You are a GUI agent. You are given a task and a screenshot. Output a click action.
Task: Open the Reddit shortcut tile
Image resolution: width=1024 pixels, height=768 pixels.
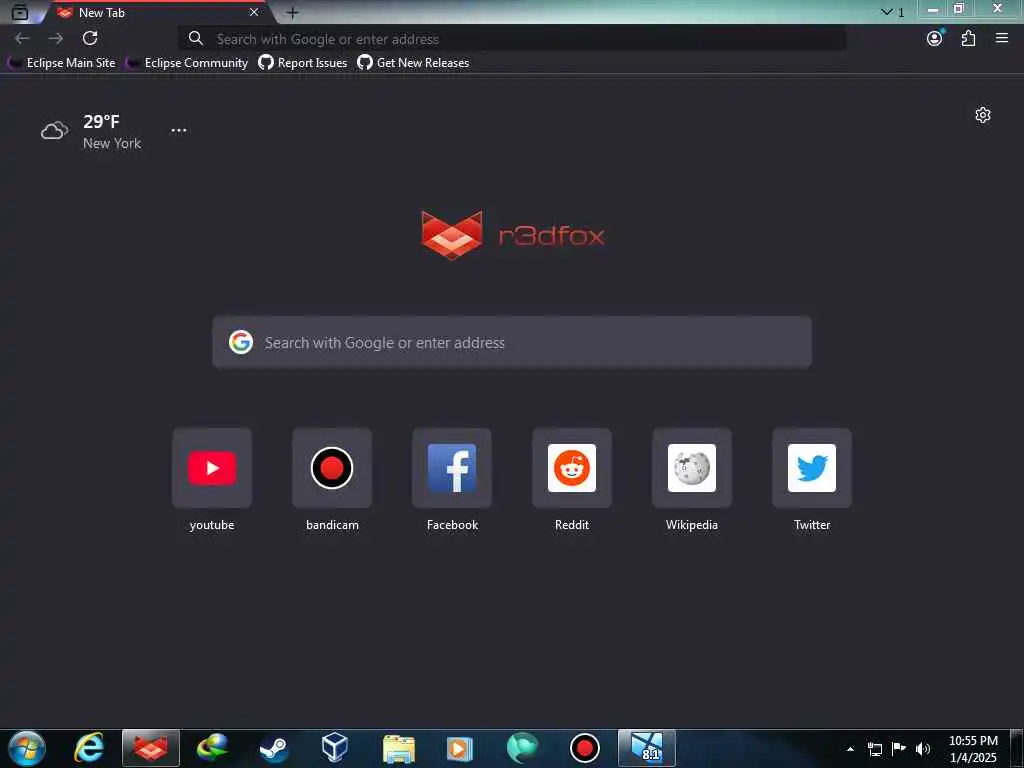(x=572, y=468)
